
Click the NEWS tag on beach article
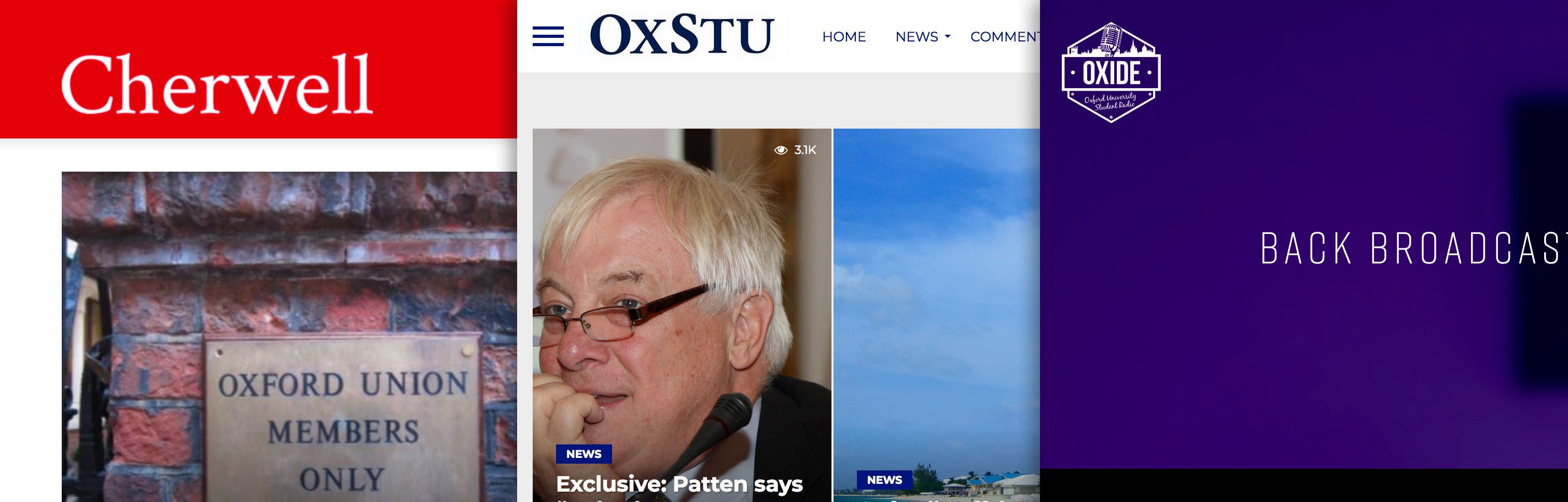884,480
